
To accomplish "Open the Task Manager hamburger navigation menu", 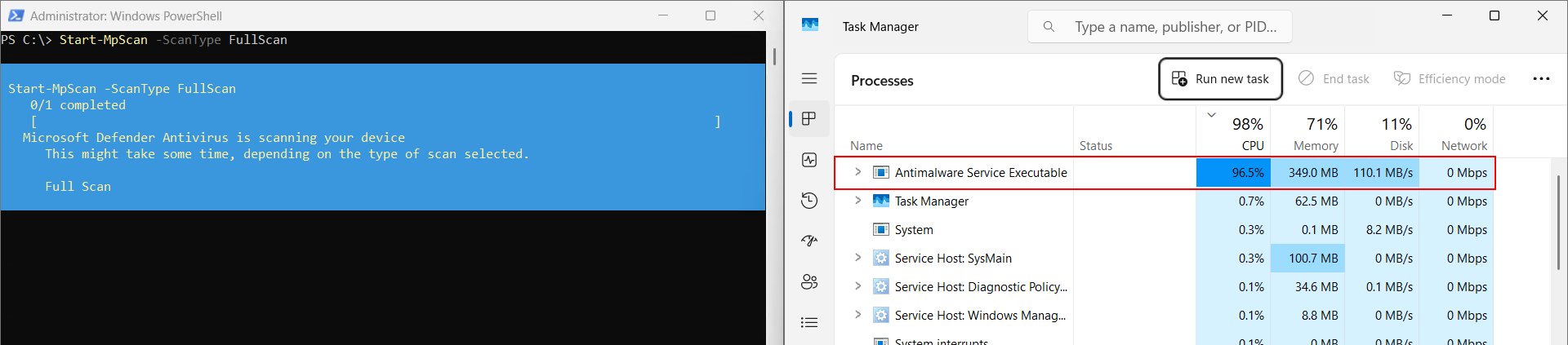I will click(x=809, y=78).
